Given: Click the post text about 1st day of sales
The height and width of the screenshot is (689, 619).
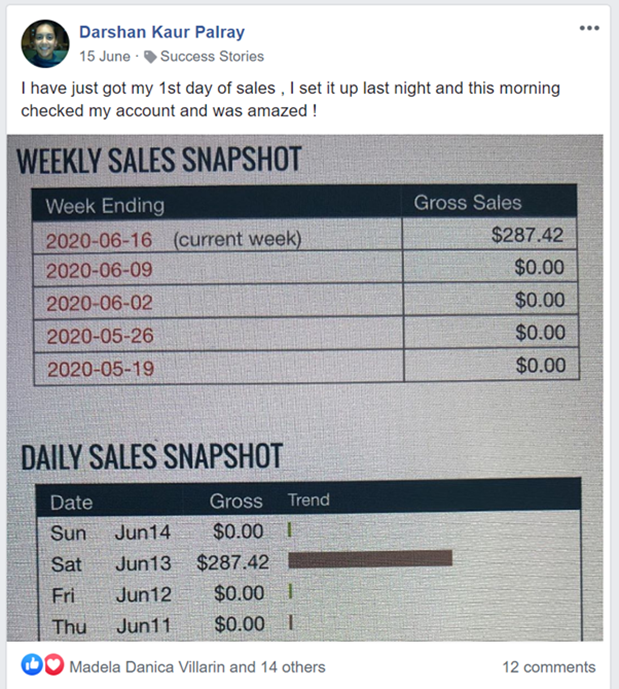Looking at the screenshot, I should point(290,99).
